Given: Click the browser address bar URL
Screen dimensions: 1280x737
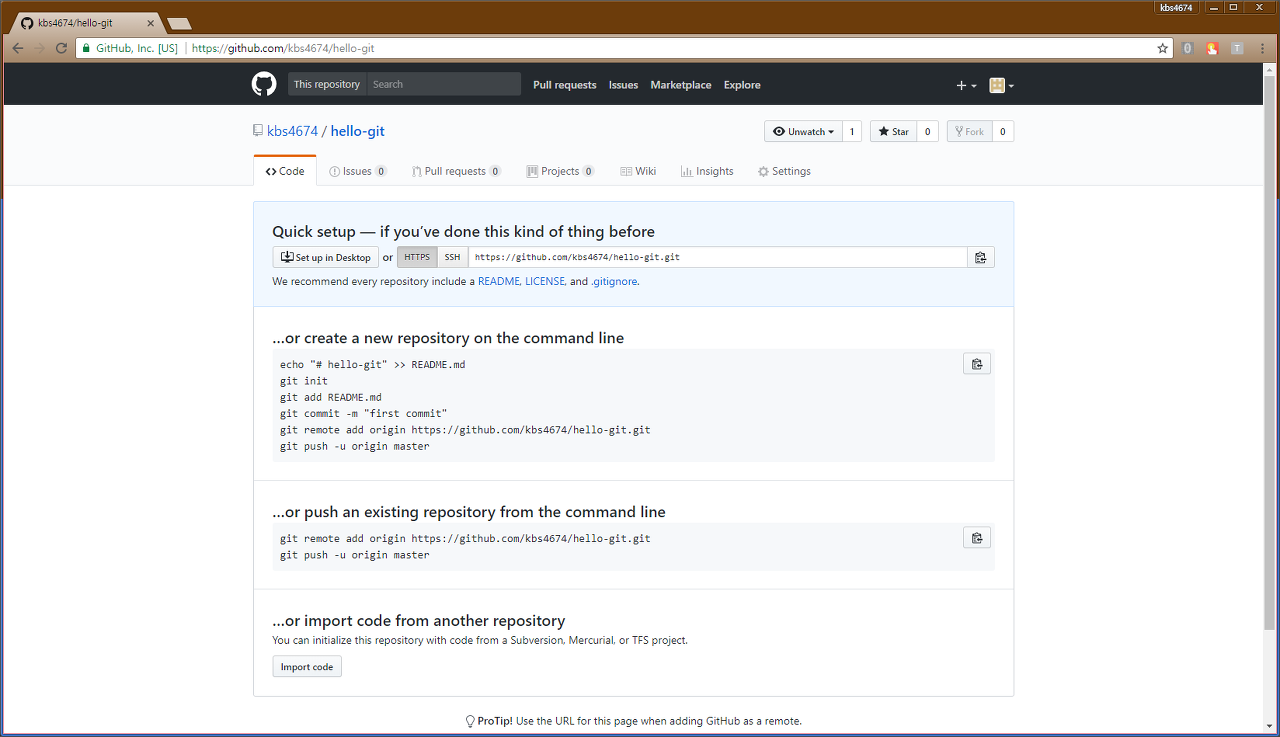Looking at the screenshot, I should tap(283, 48).
